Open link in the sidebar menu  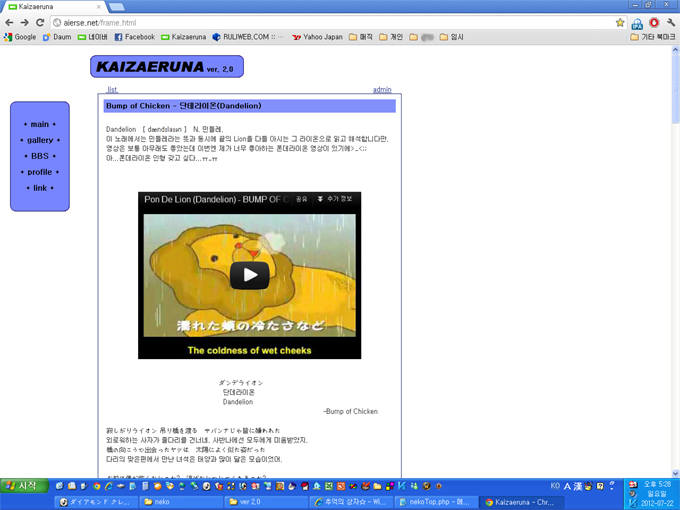point(40,188)
